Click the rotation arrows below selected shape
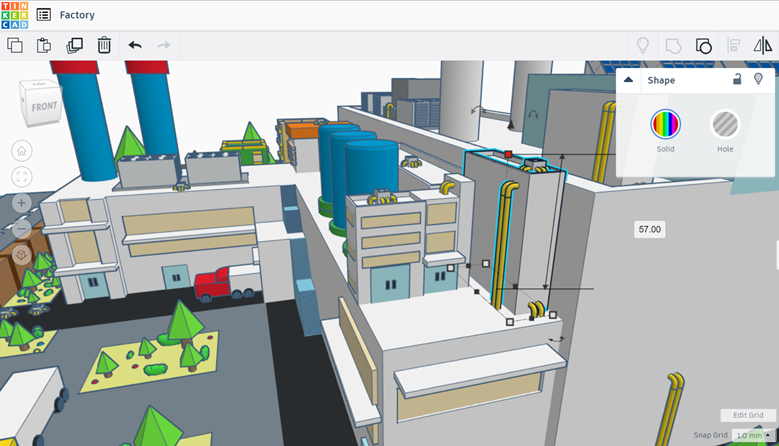This screenshot has height=446, width=779. [556, 339]
